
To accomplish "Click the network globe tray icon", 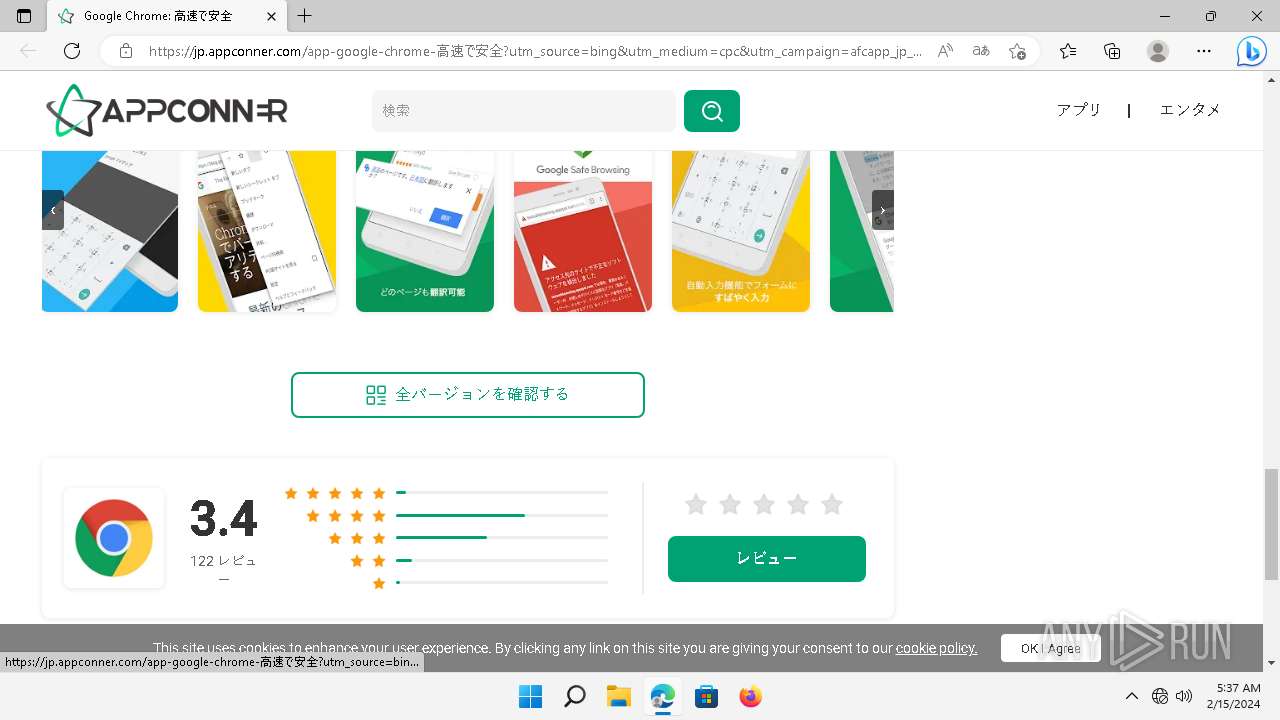I will coord(1160,696).
